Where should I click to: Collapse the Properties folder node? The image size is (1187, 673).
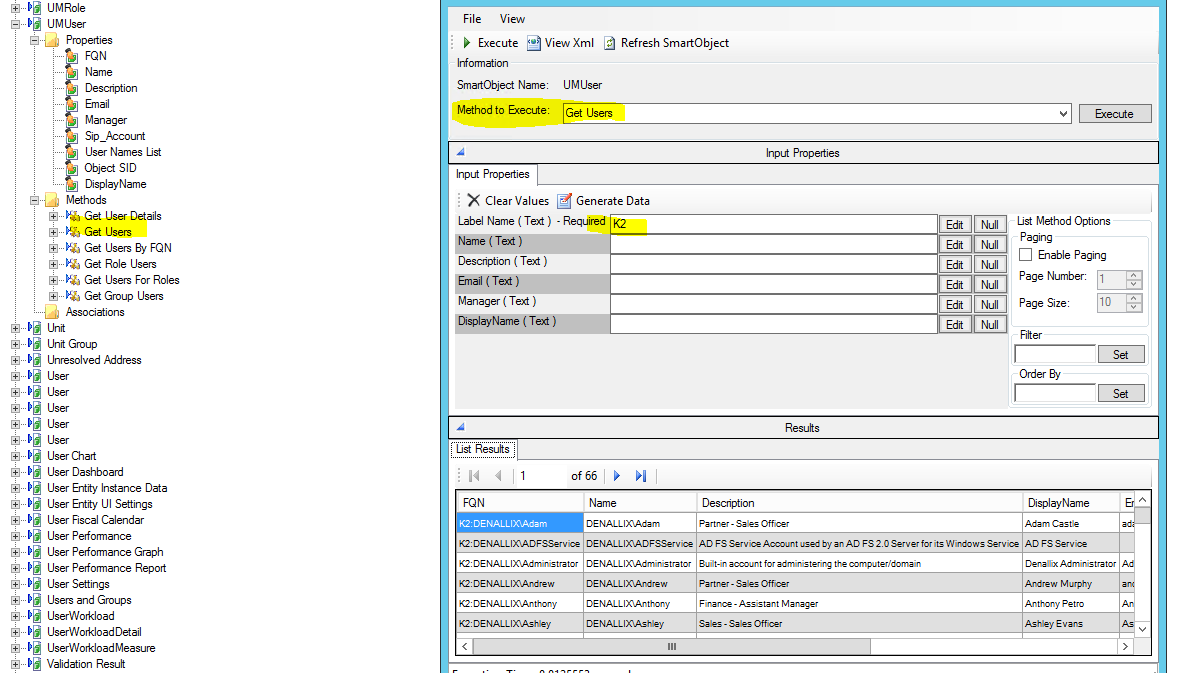34,40
